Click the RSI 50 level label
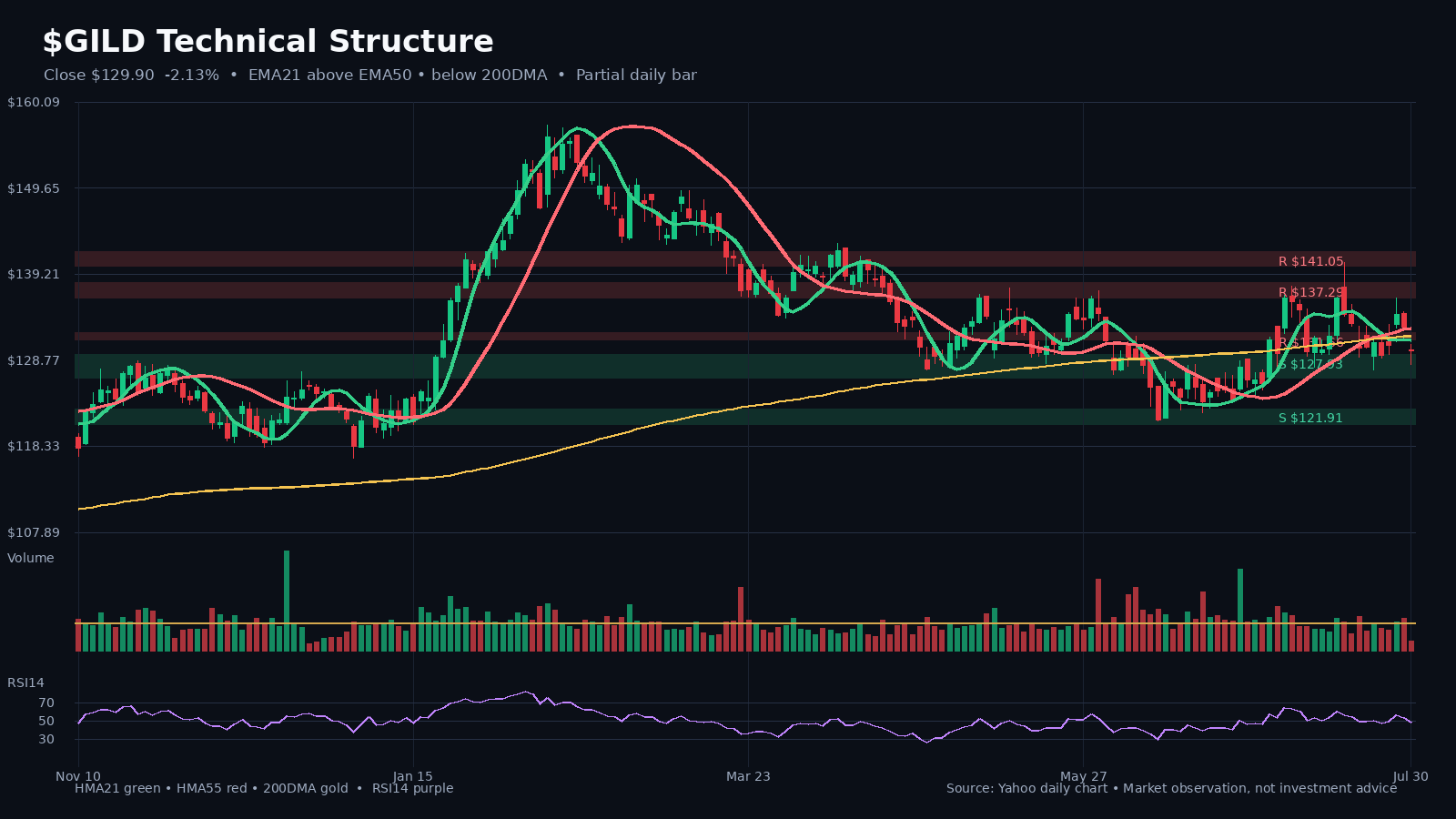 [46, 721]
